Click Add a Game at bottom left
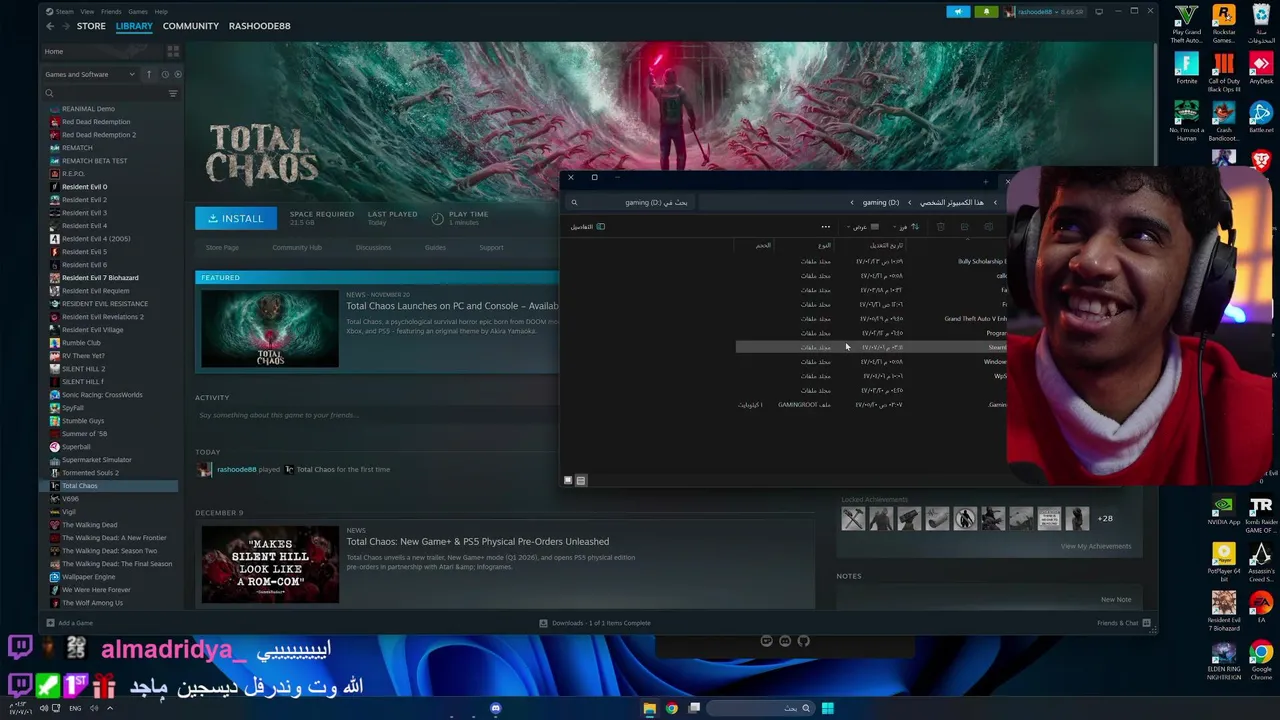 pos(69,623)
